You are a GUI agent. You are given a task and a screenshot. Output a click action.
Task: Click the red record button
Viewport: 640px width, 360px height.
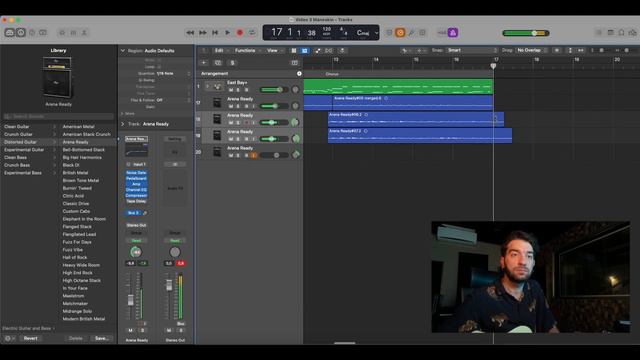click(240, 33)
